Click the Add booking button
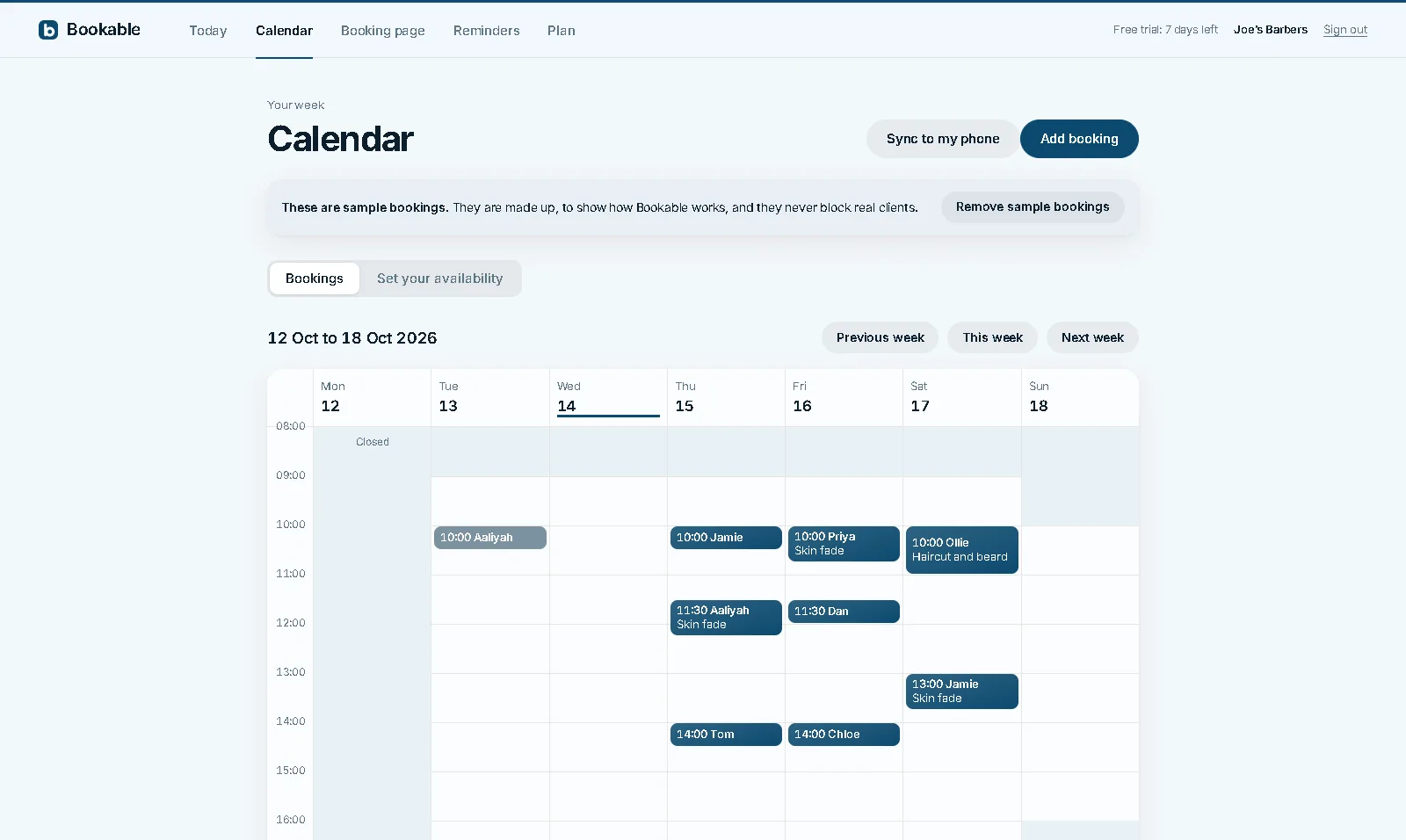 1079,139
